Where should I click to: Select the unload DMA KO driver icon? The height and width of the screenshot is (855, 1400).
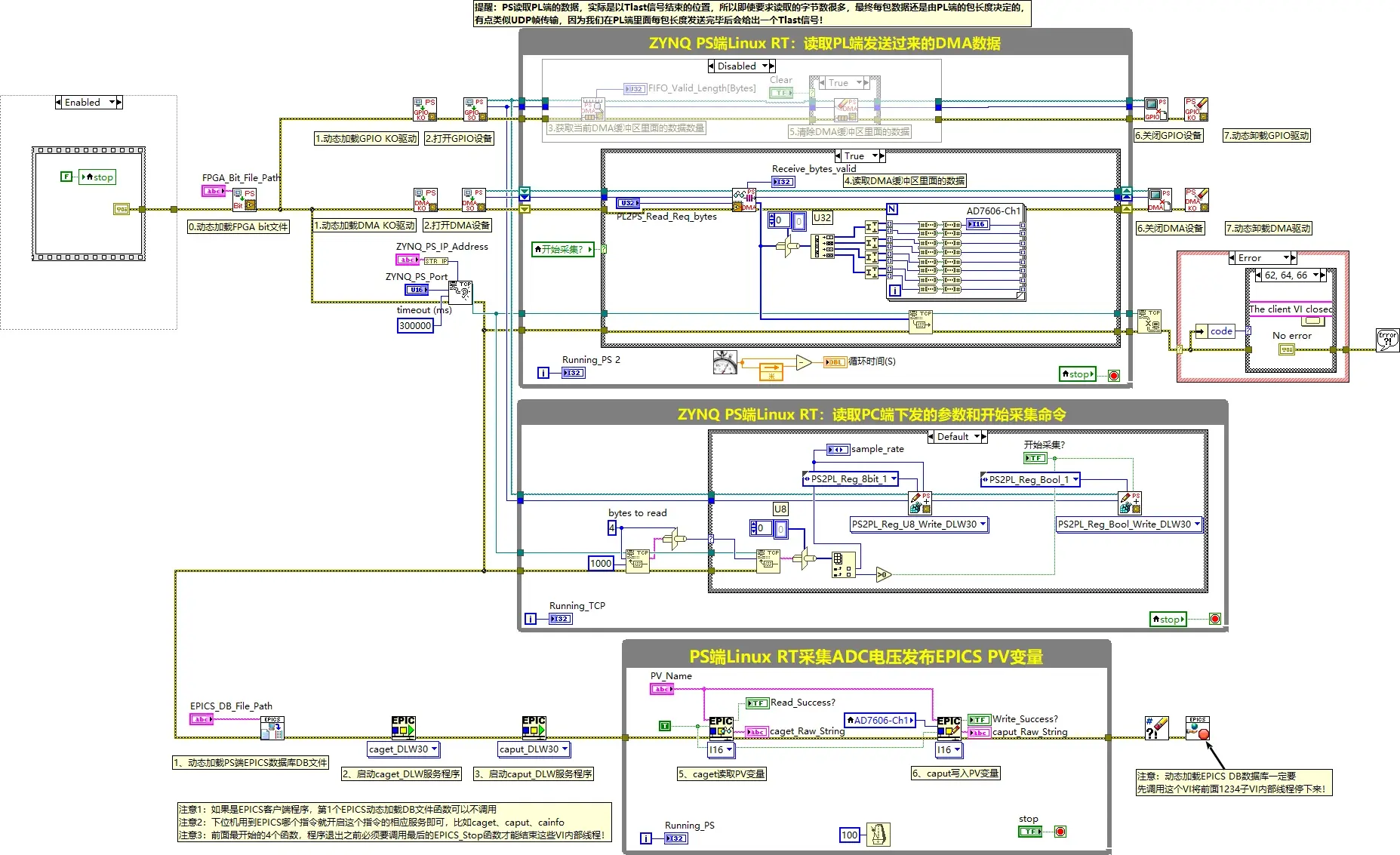[1197, 199]
